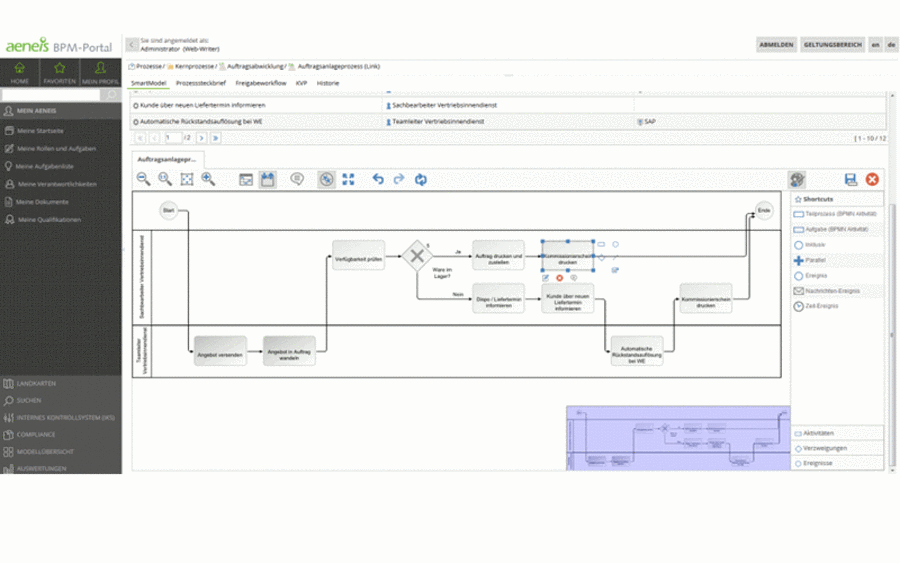Viewport: 900px width, 563px height.
Task: Click the search magnifier button in sidebar
Action: tap(111, 95)
